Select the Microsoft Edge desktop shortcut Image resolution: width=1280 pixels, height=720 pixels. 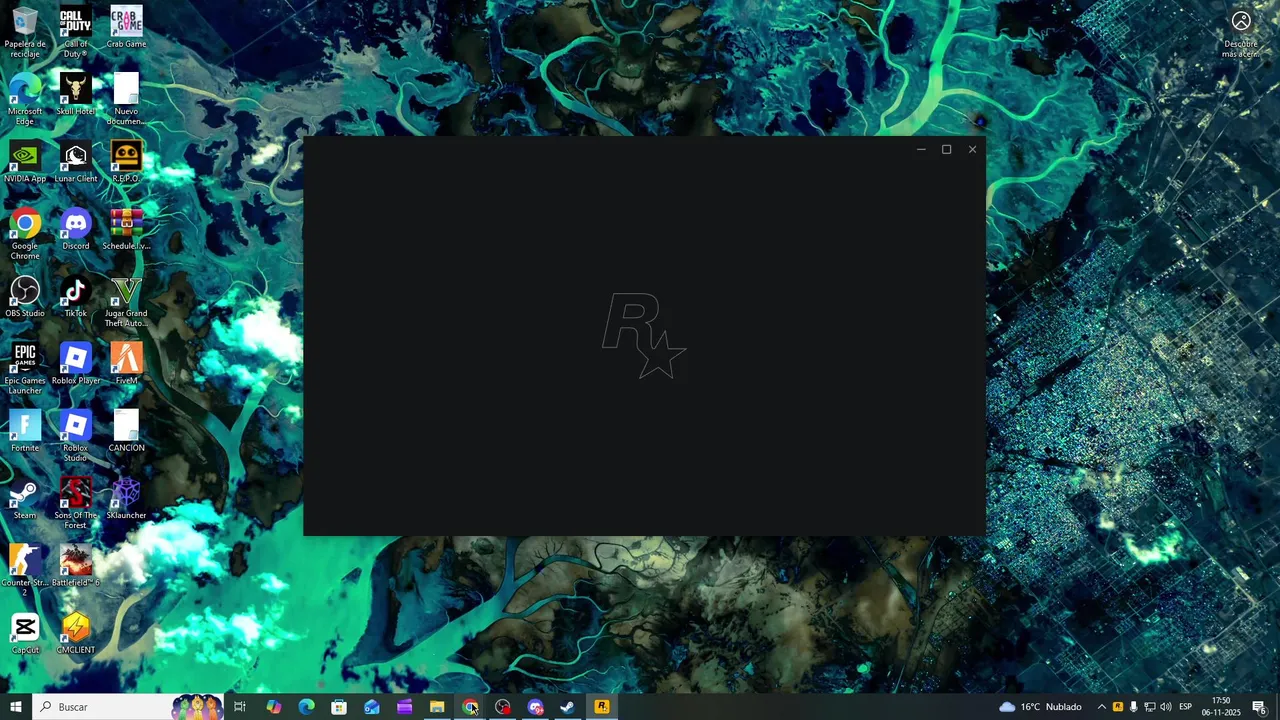pos(25,98)
